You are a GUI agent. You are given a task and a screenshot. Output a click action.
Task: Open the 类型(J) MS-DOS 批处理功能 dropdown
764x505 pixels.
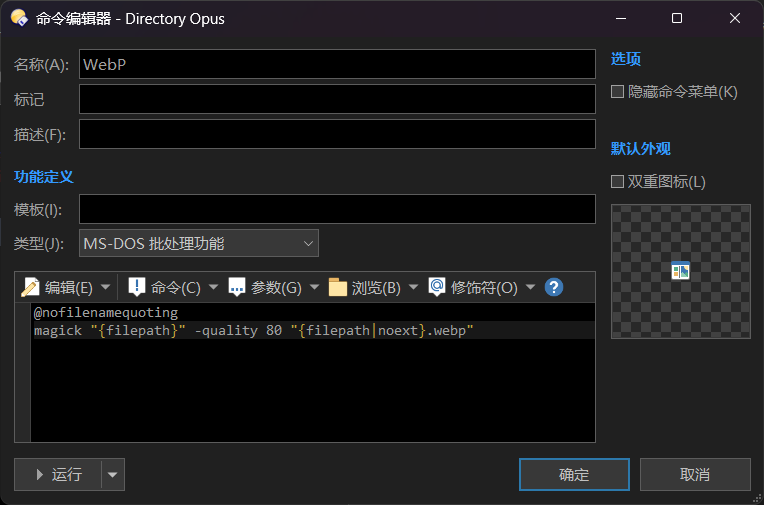tap(198, 243)
